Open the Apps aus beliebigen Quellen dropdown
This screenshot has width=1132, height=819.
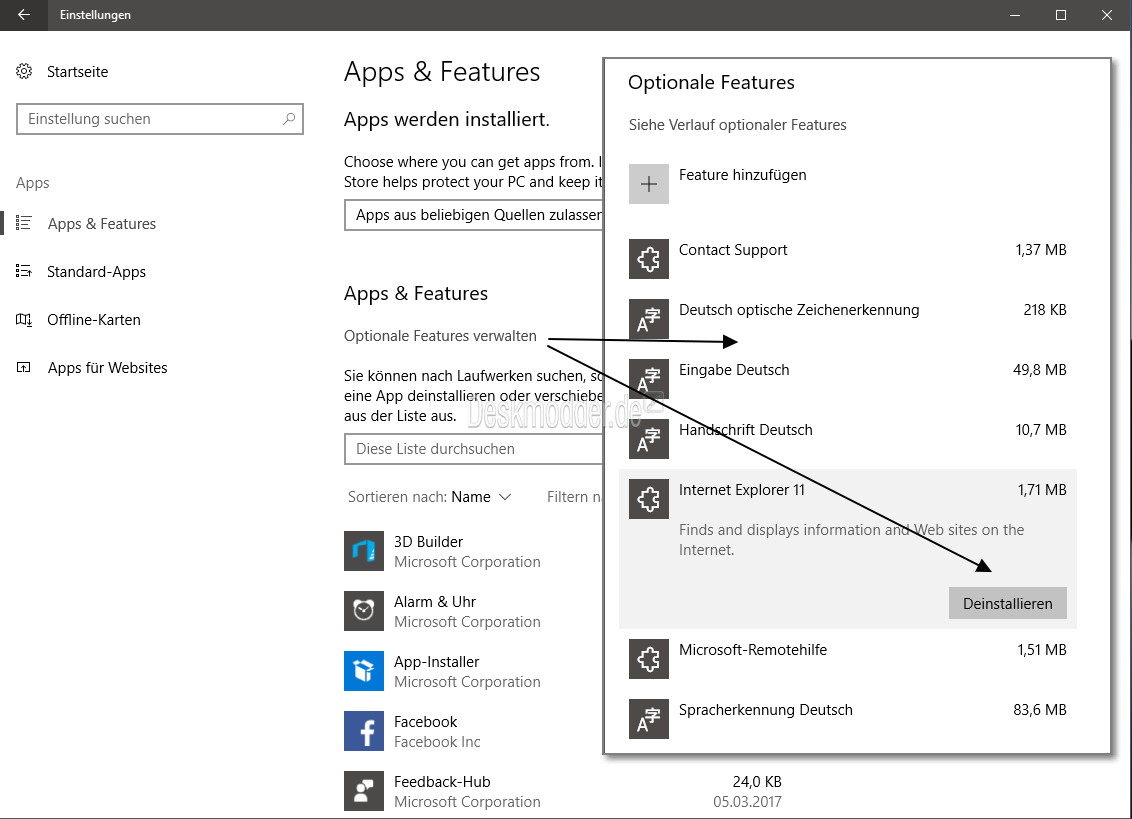[474, 215]
